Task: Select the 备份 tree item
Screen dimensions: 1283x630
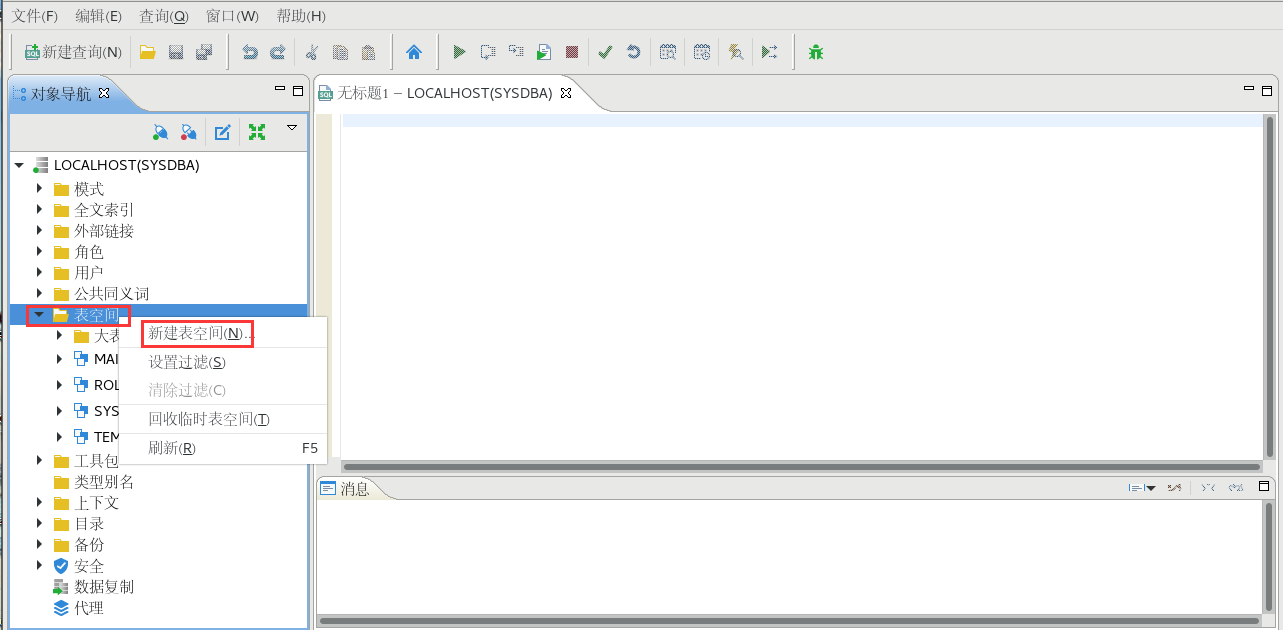Action: coord(89,544)
